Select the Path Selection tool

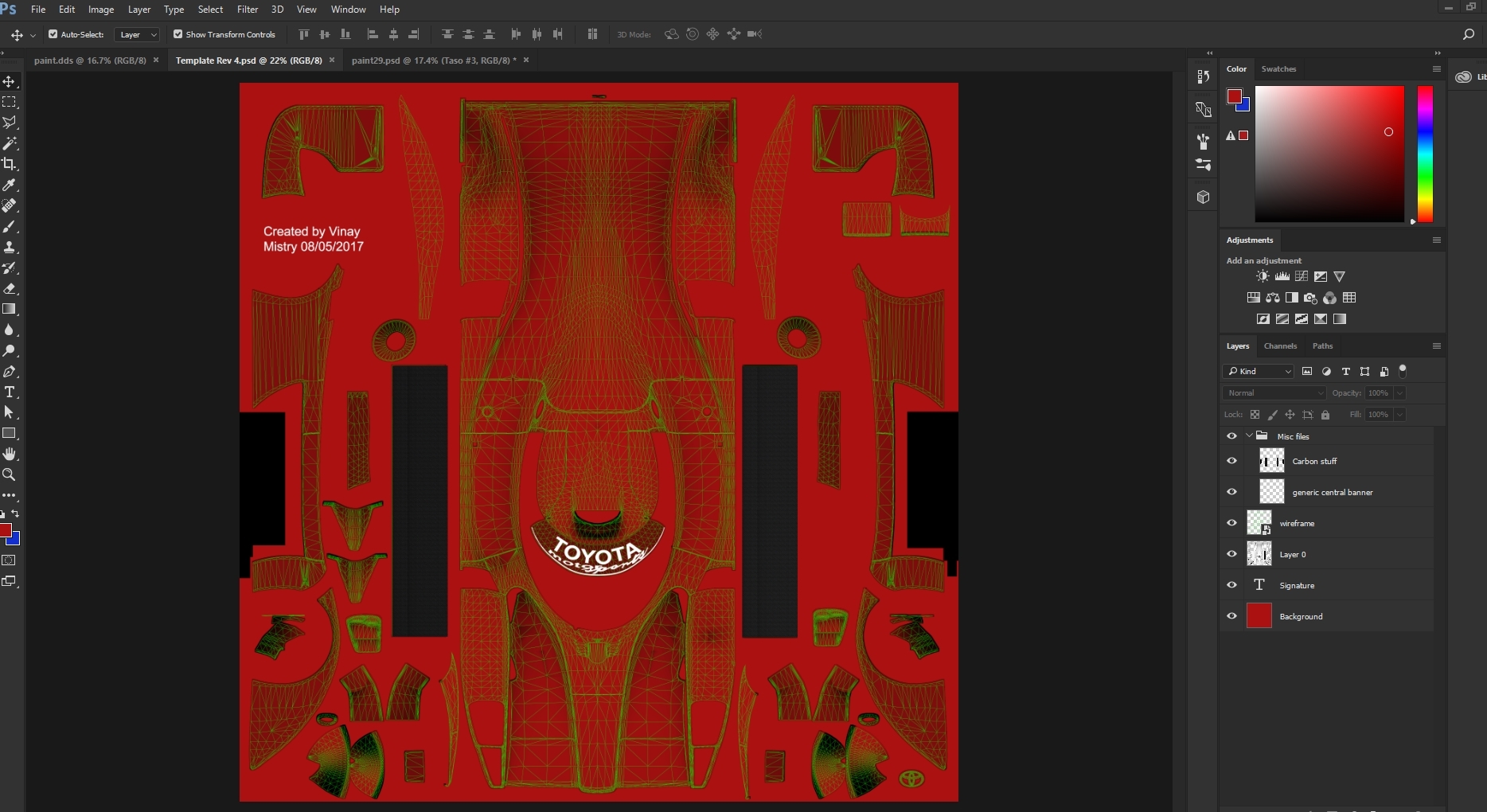click(x=10, y=412)
